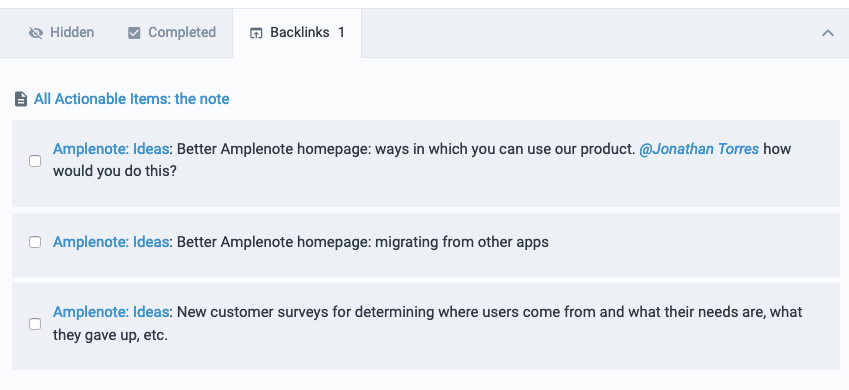Click text 'Better Amplenote homepage: migrating from other apps'
Viewport: 849px width, 390px height.
(x=363, y=242)
